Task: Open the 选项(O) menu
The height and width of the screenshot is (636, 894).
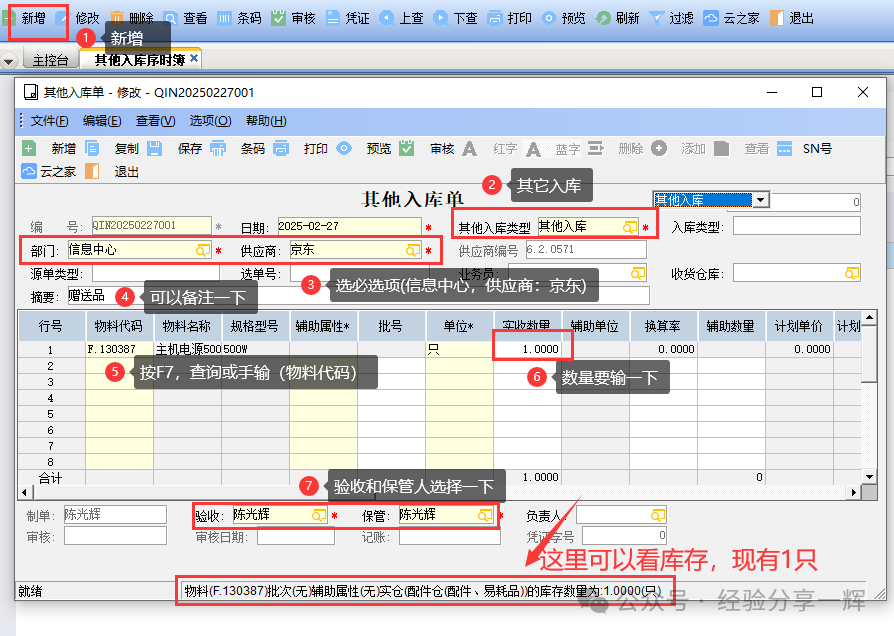Action: (x=210, y=121)
